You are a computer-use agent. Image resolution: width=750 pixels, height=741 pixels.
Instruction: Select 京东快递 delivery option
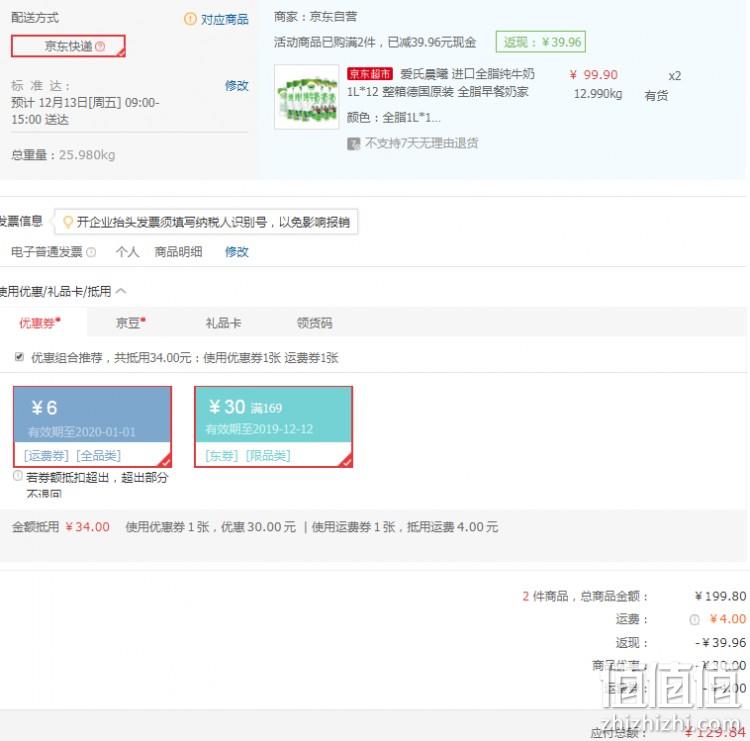(x=68, y=46)
